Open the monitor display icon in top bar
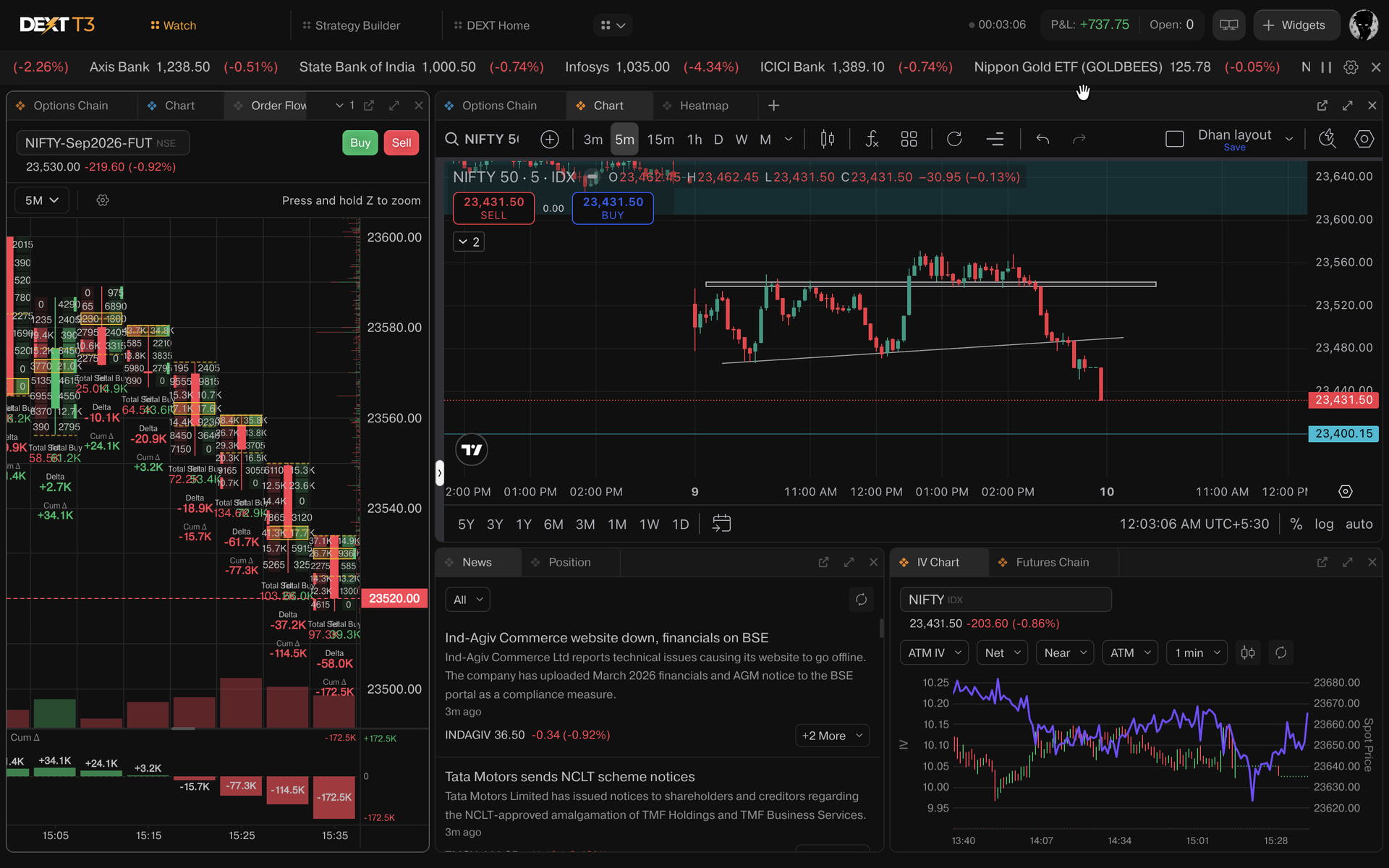 (x=1228, y=25)
